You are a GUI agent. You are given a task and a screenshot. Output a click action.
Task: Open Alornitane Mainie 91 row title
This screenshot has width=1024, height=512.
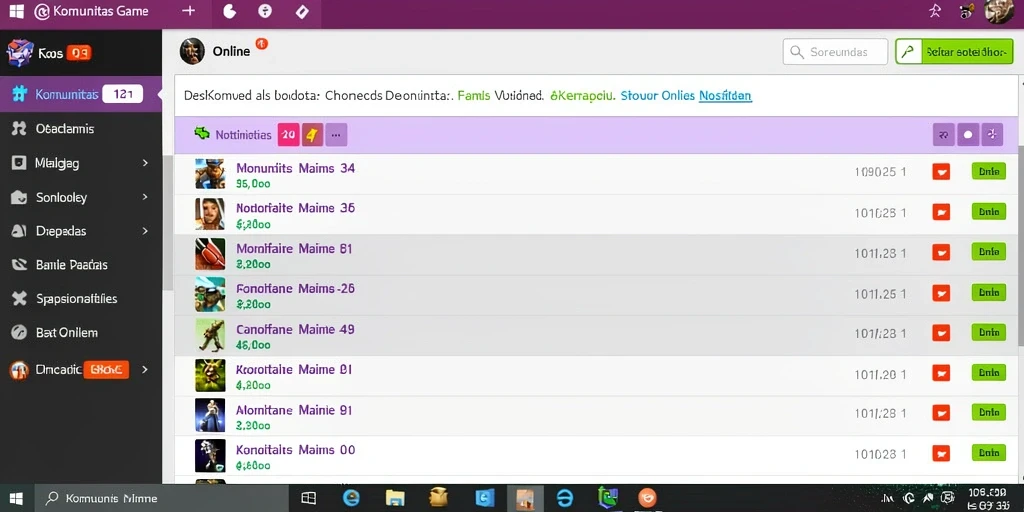[x=294, y=410]
